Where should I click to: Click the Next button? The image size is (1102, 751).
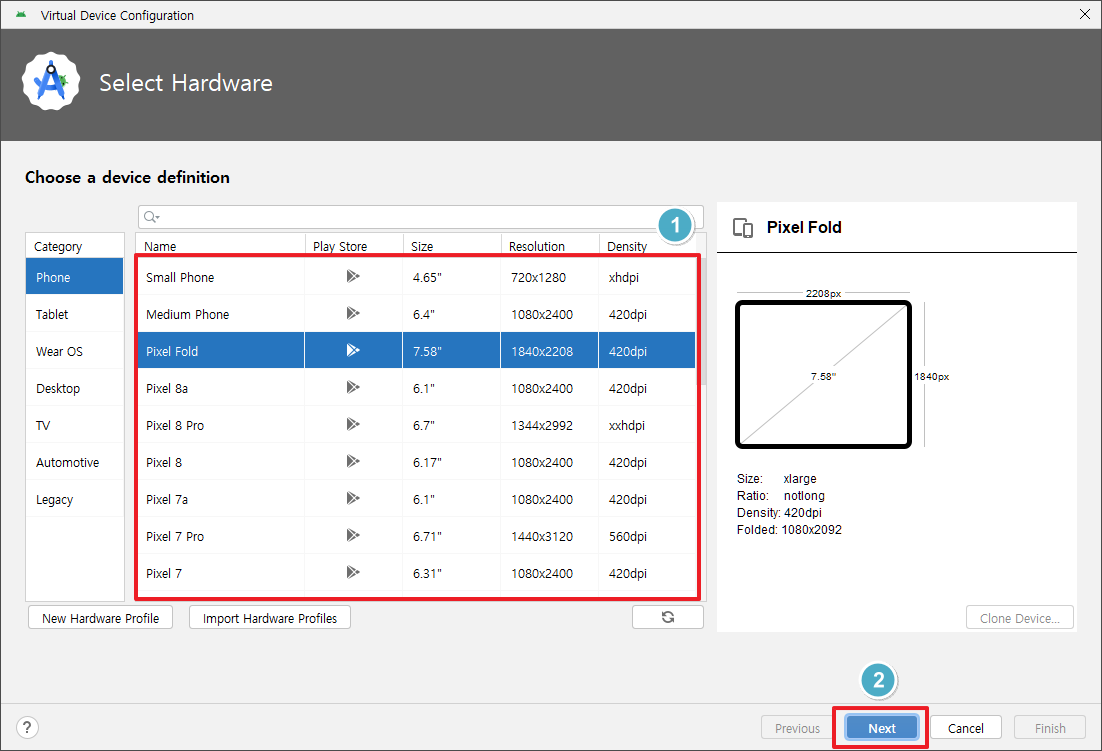[x=881, y=728]
